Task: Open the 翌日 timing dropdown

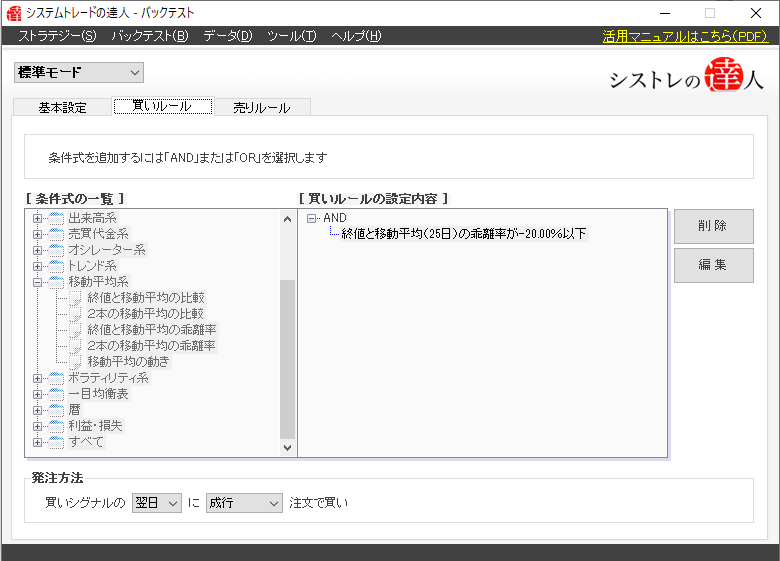Action: pos(157,503)
